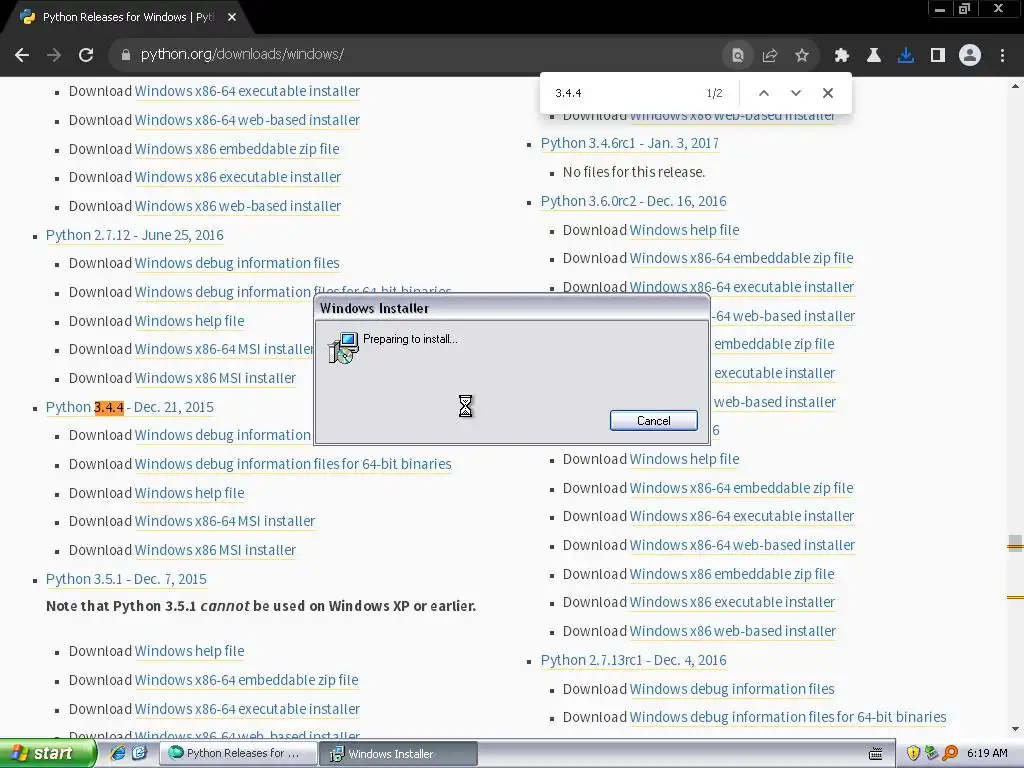Open the Chrome three-dot menu
This screenshot has height=768, width=1024.
coord(1002,56)
